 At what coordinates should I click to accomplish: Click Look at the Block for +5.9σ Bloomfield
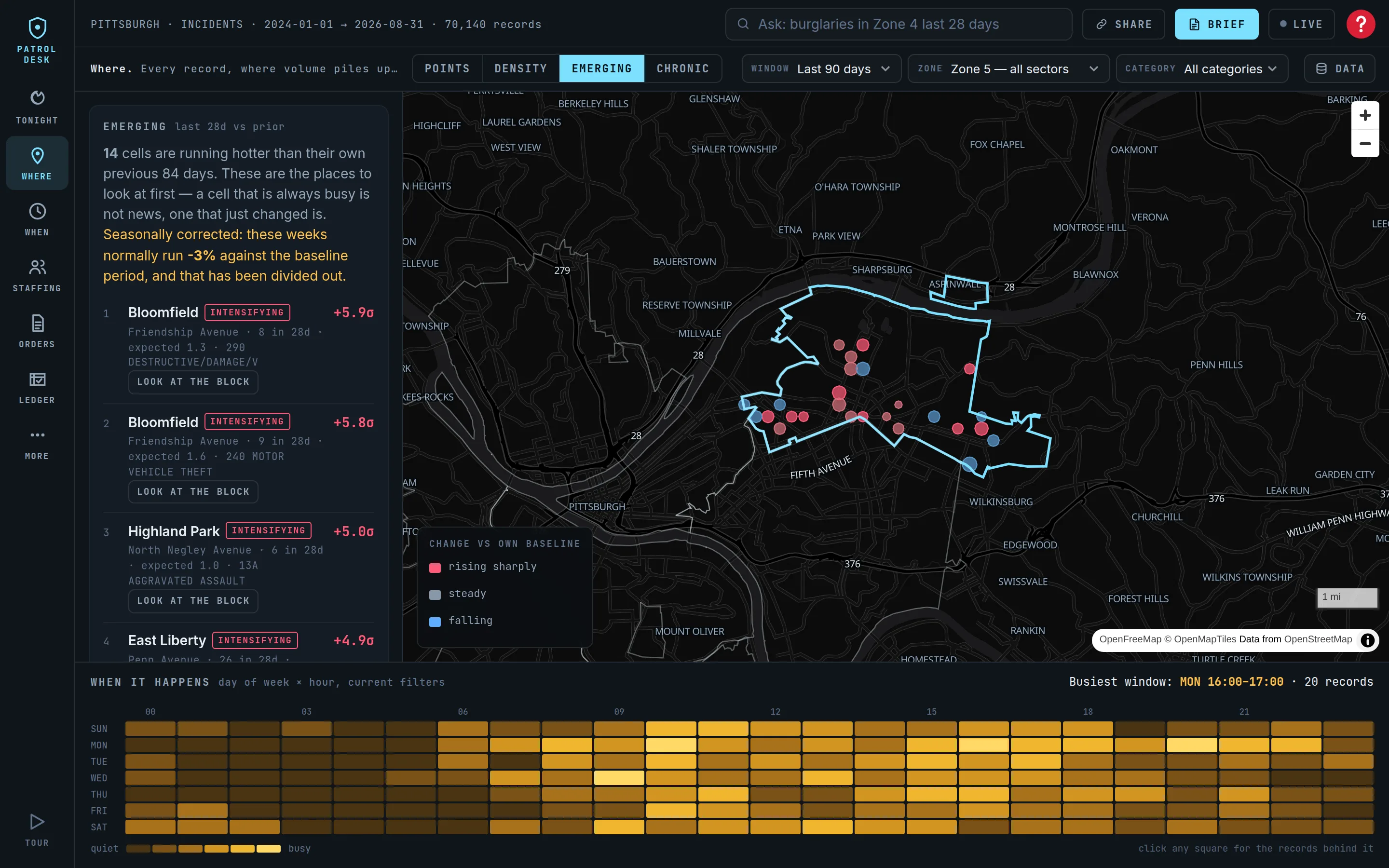pyautogui.click(x=193, y=382)
